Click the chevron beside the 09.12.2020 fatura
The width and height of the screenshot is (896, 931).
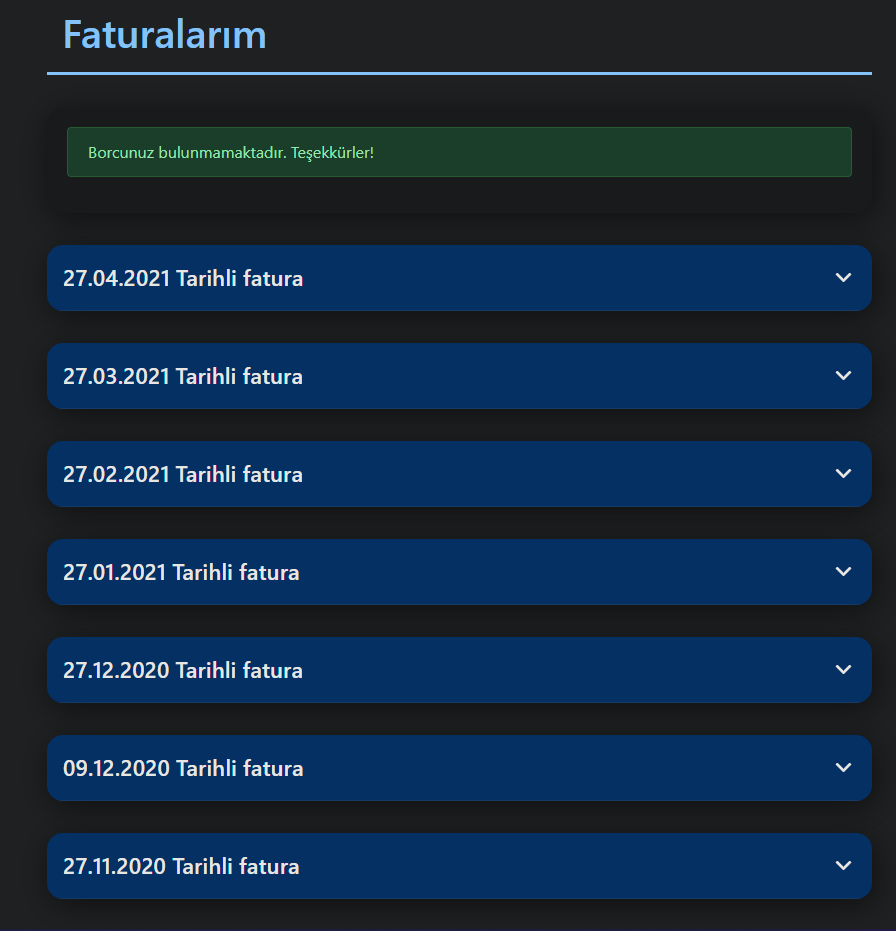pyautogui.click(x=843, y=767)
